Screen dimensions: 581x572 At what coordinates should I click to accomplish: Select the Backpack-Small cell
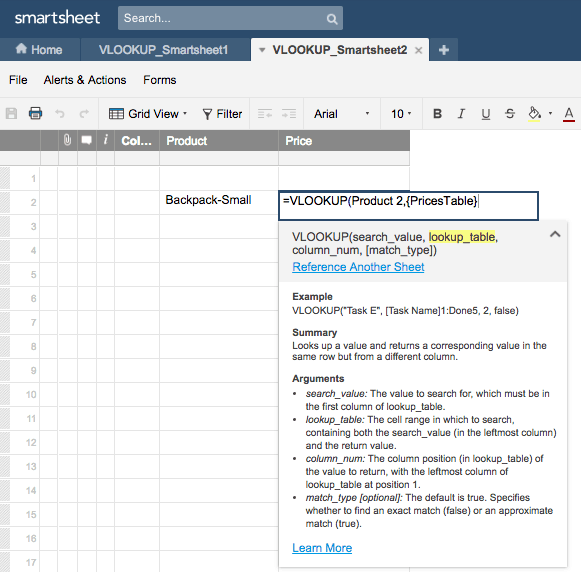pyautogui.click(x=219, y=202)
